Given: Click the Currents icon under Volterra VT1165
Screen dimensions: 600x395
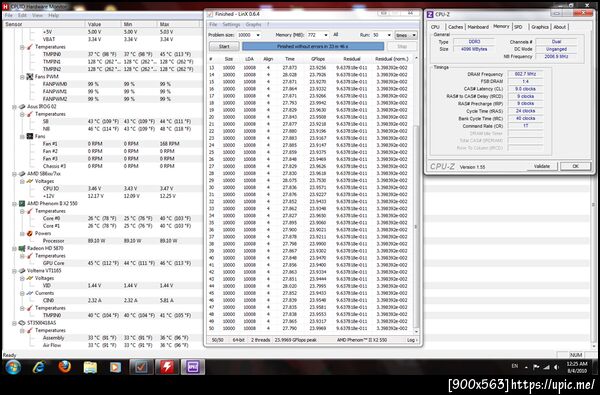Looking at the screenshot, I should [29, 293].
